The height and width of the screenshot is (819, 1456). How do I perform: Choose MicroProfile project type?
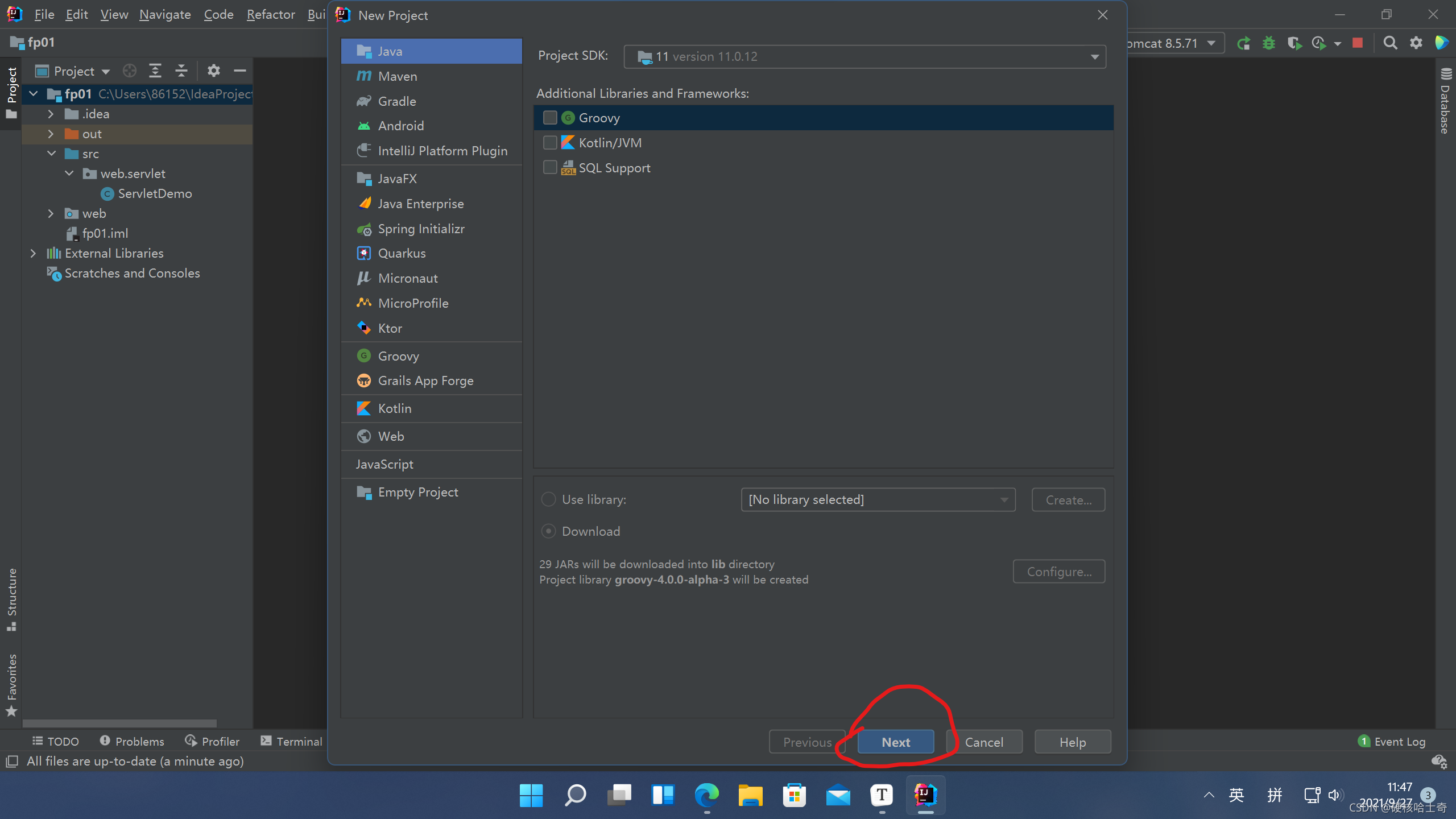tap(431, 303)
